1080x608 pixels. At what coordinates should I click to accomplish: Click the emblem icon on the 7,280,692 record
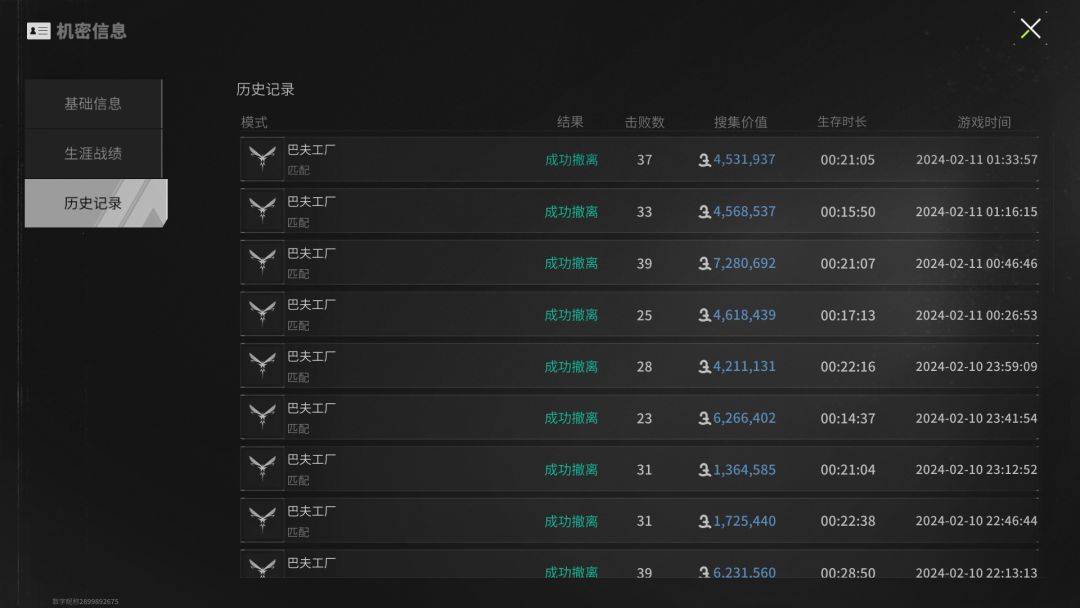(x=262, y=262)
